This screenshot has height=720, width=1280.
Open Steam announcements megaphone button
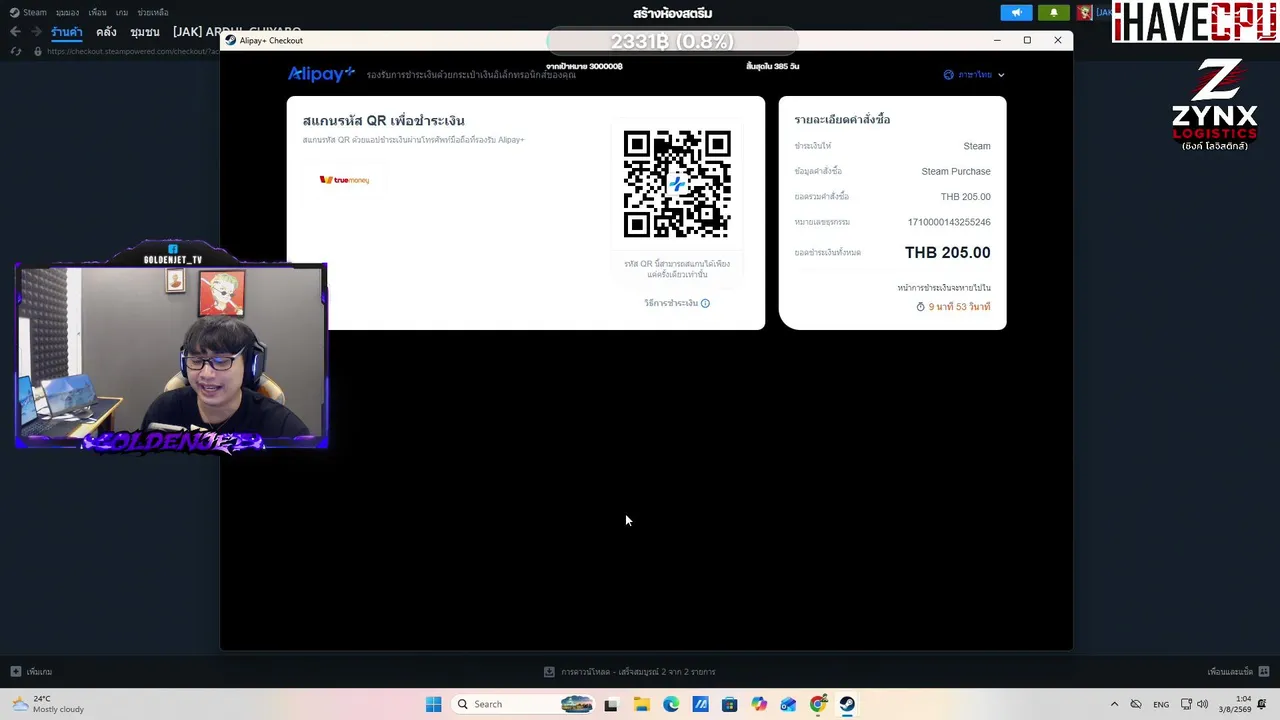[1016, 13]
